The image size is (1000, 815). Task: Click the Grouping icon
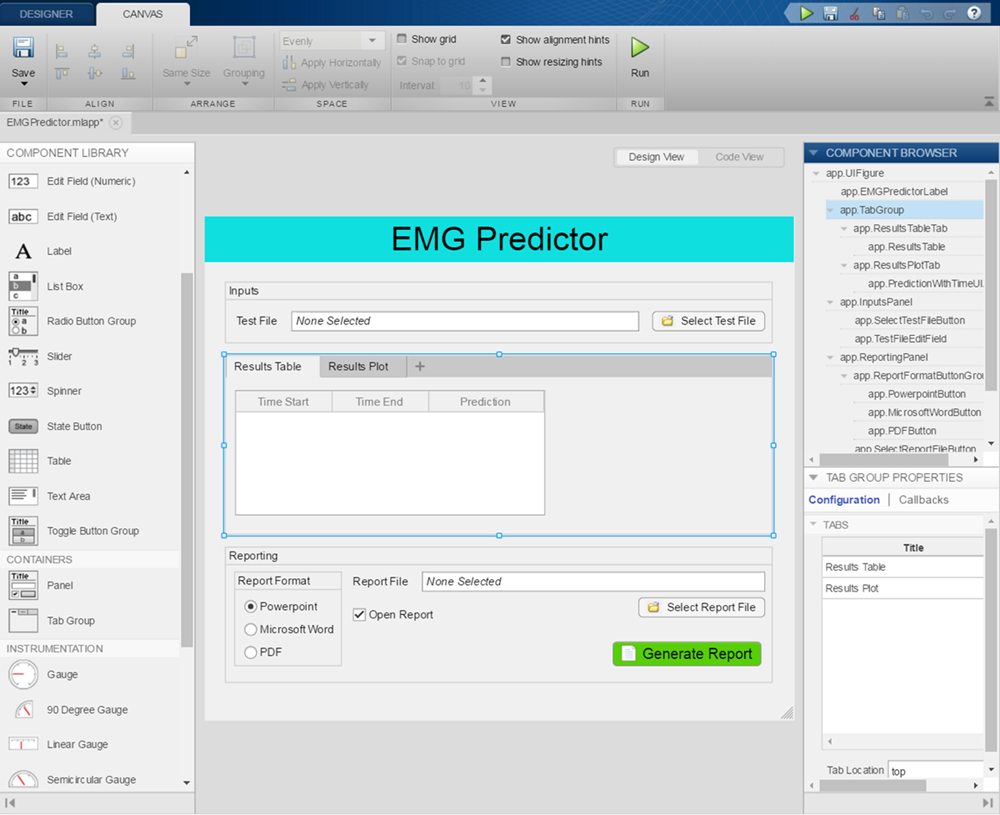tap(243, 48)
